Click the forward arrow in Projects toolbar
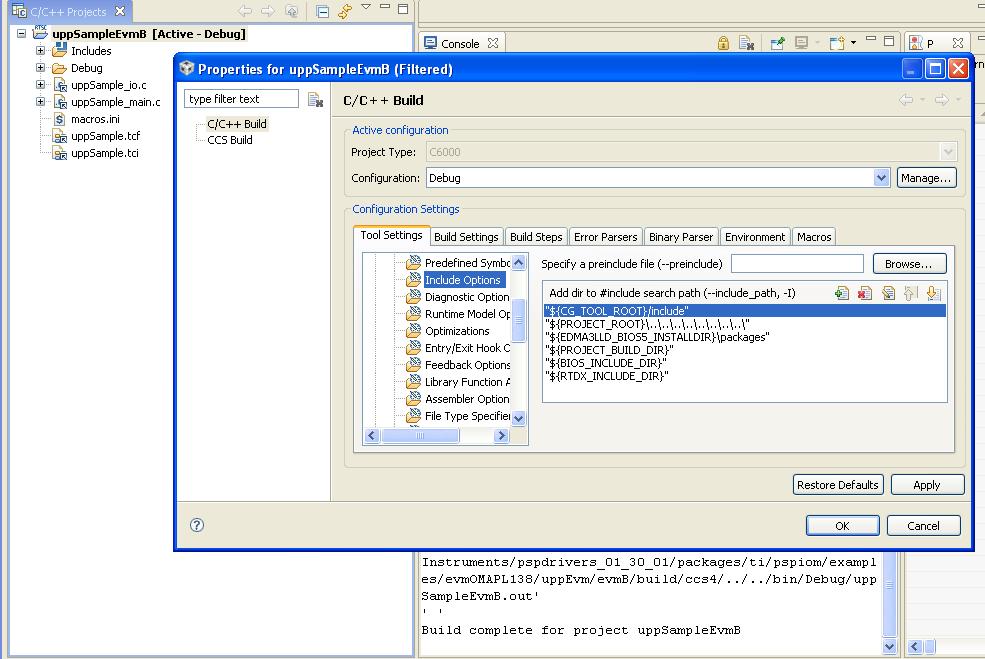Viewport: 985px width, 659px height. coord(268,11)
